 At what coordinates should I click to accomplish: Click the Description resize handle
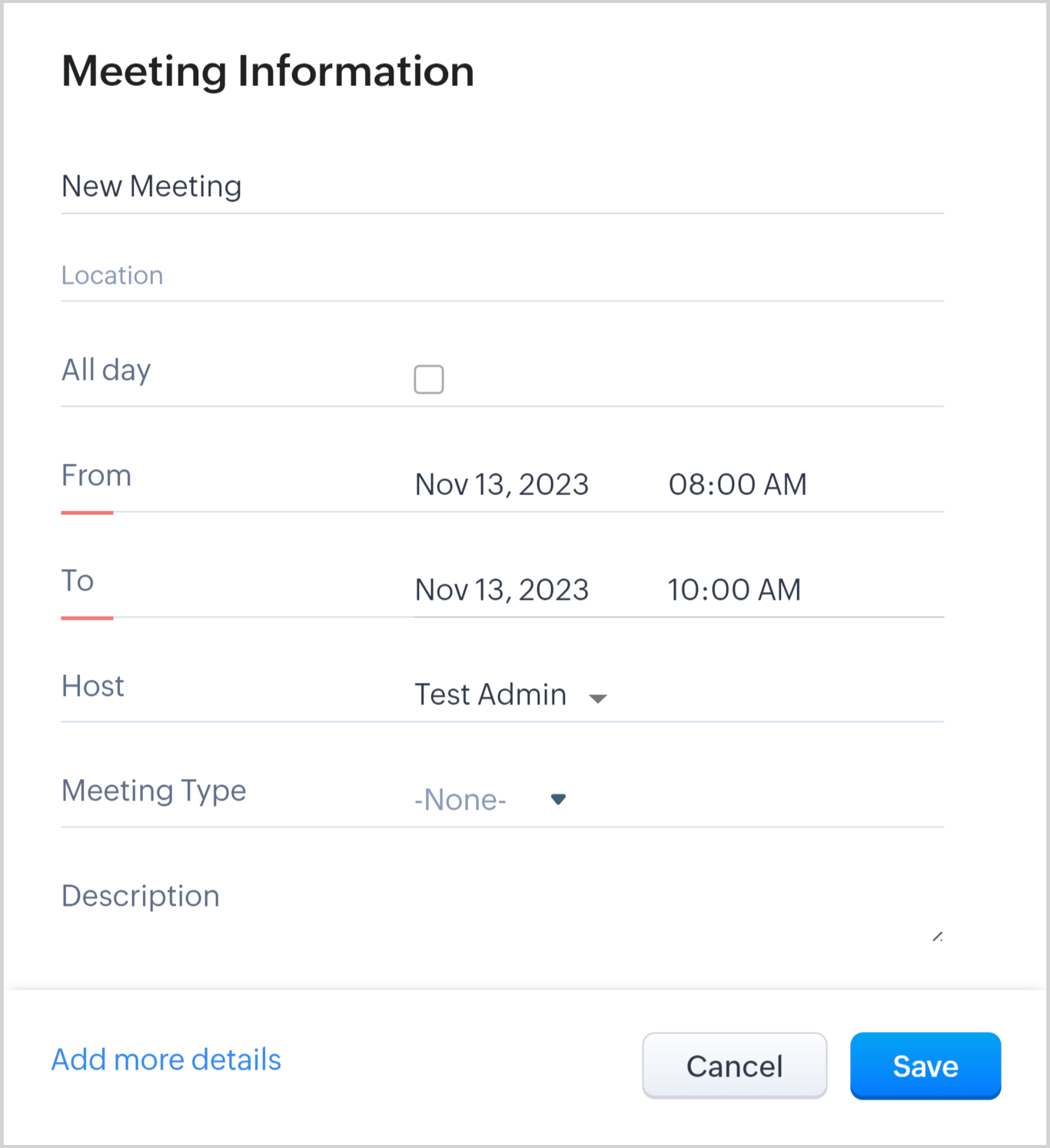pyautogui.click(x=937, y=937)
